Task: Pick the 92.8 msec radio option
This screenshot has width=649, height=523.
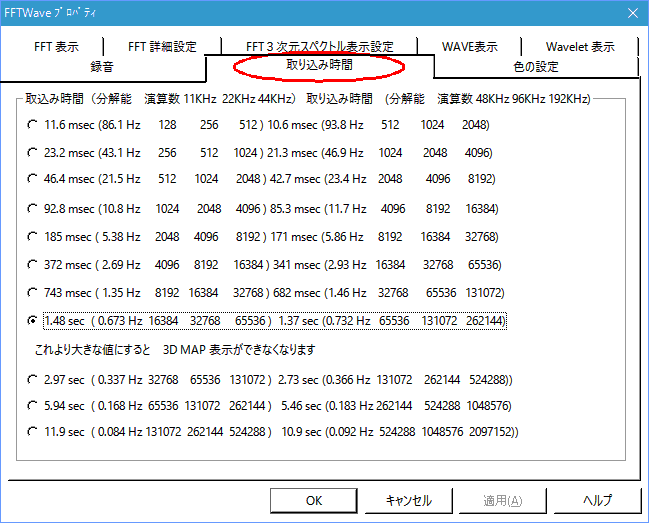Action: (x=33, y=210)
